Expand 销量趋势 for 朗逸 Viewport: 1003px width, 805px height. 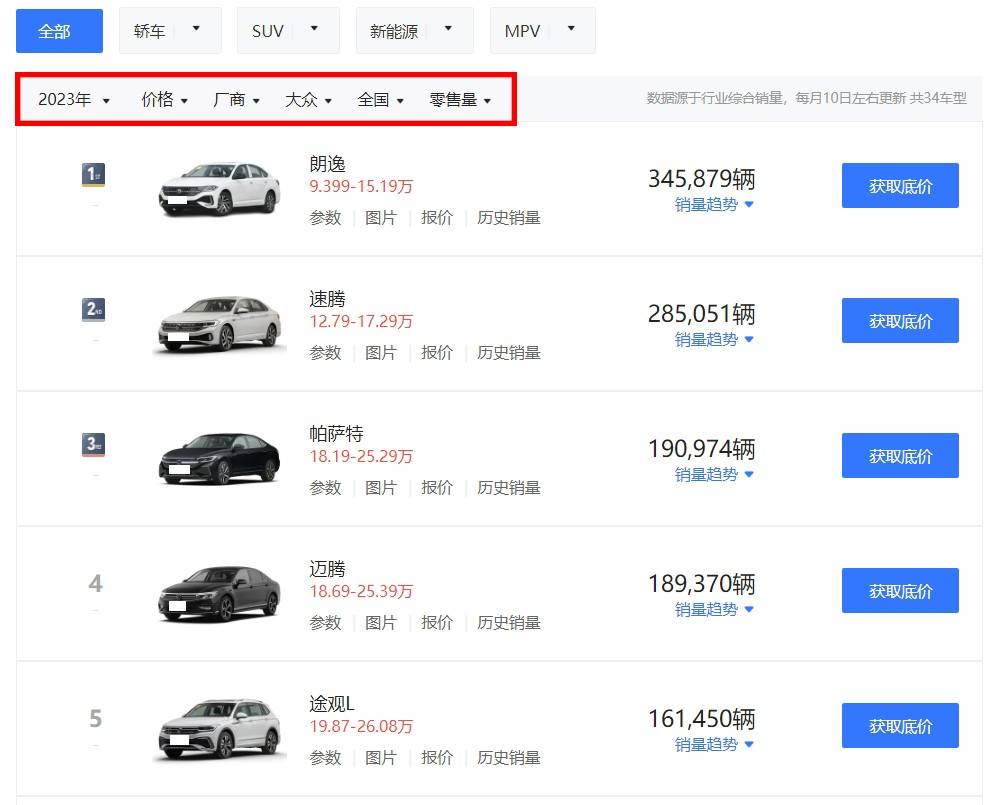click(x=714, y=205)
